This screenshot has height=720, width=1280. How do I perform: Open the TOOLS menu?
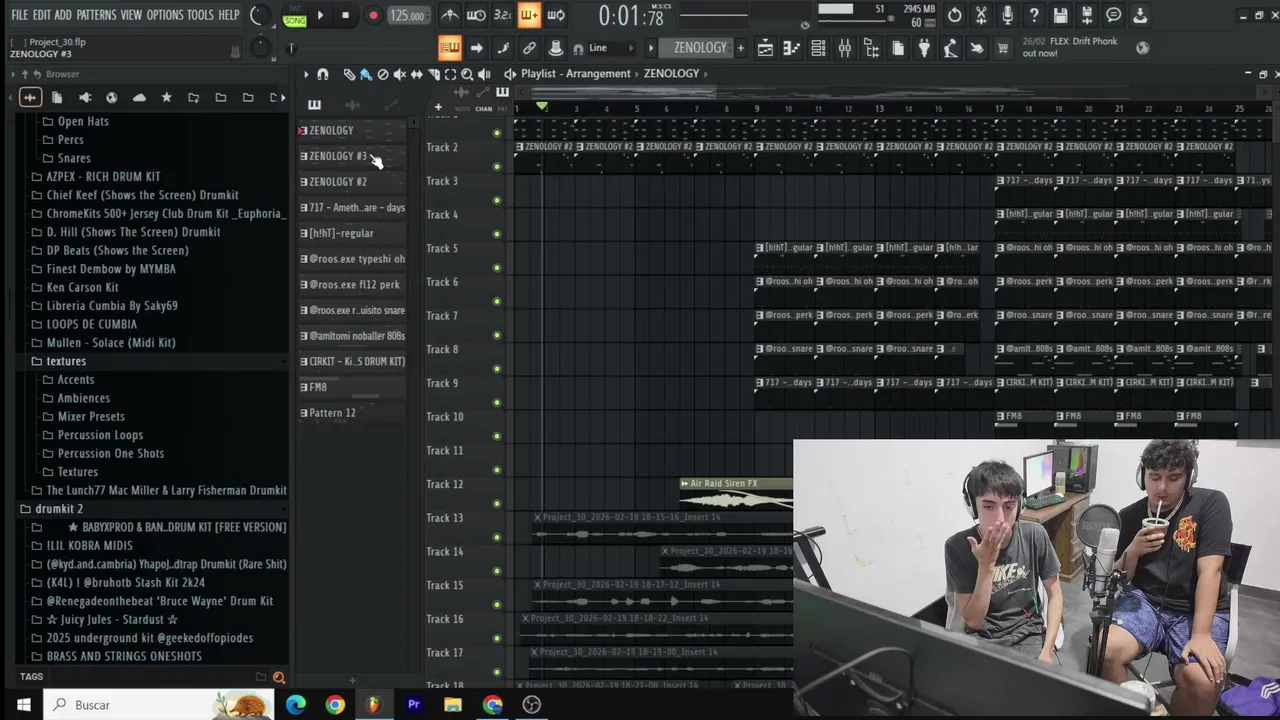(x=200, y=15)
